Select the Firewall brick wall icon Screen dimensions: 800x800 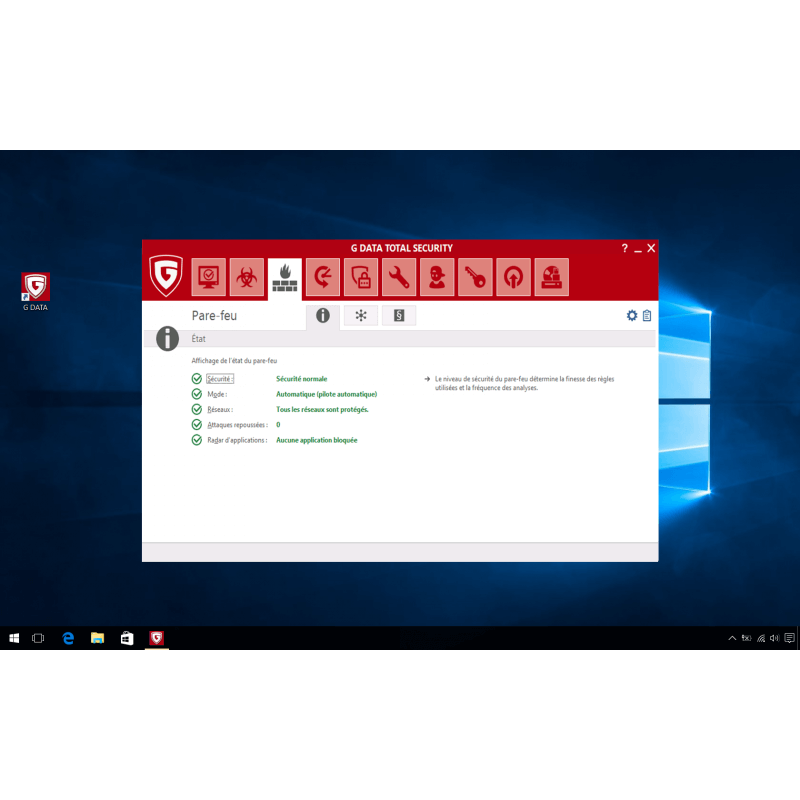pos(285,278)
